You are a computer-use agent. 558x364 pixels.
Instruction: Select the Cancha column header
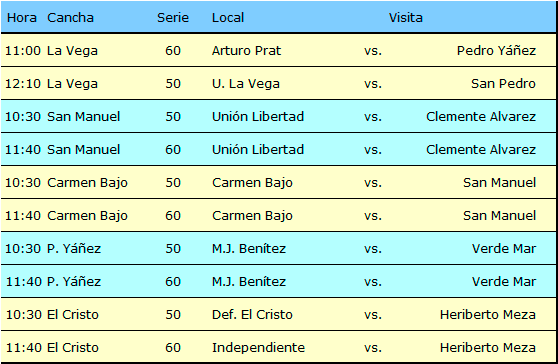70,17
